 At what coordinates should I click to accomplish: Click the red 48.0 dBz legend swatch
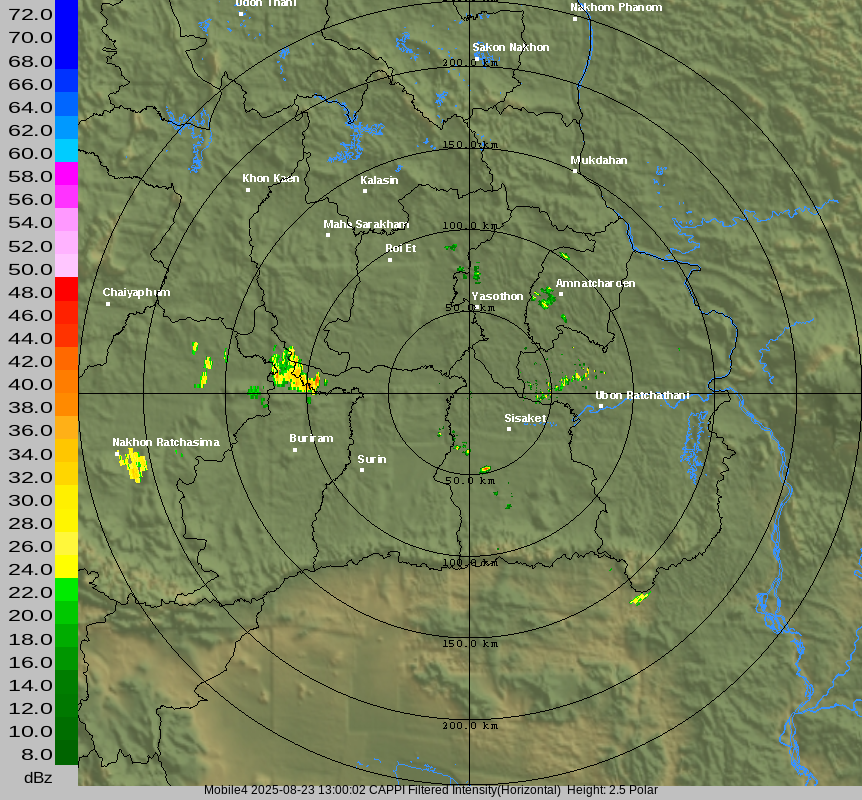tap(66, 289)
